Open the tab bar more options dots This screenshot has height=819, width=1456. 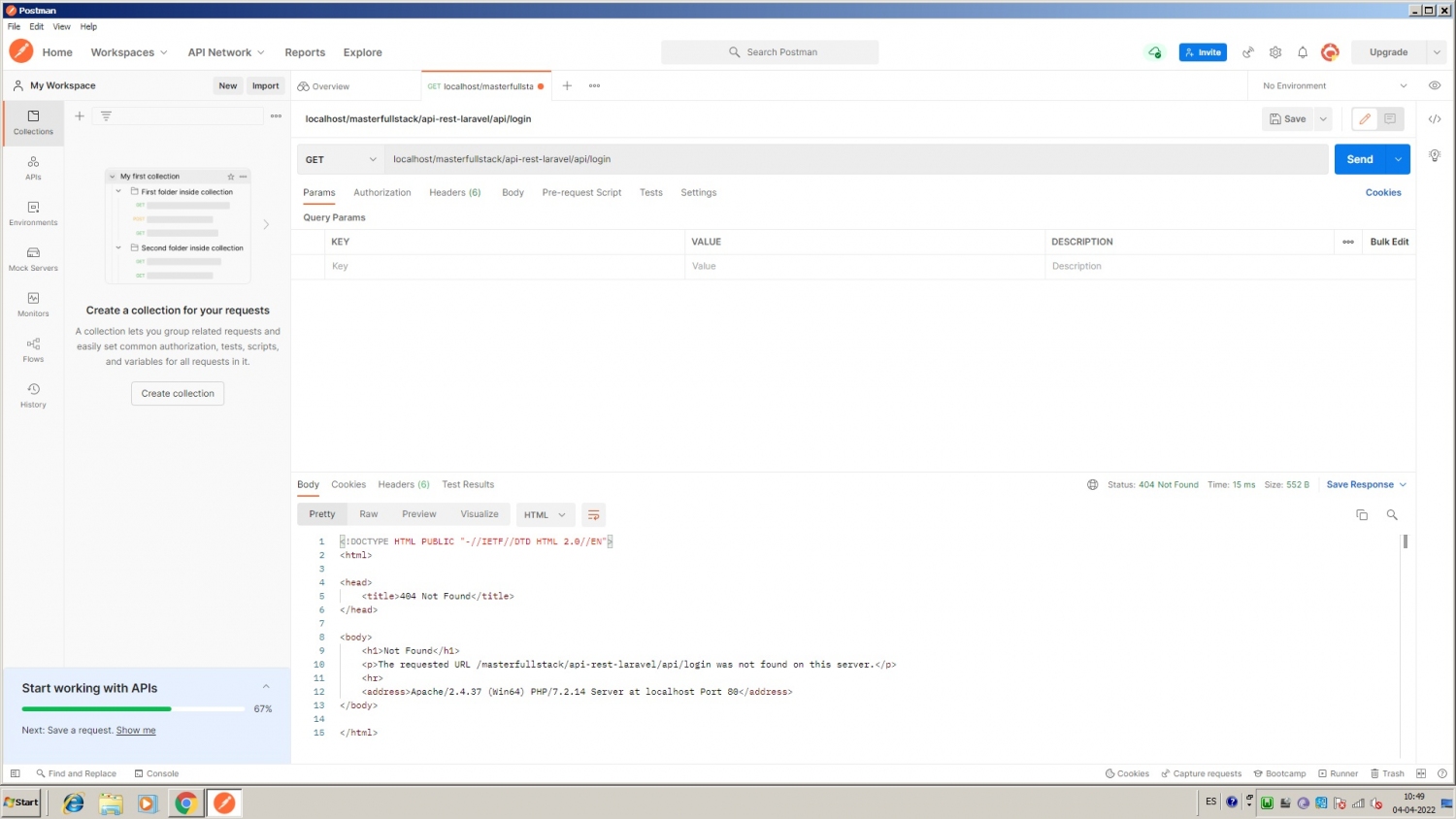(594, 85)
